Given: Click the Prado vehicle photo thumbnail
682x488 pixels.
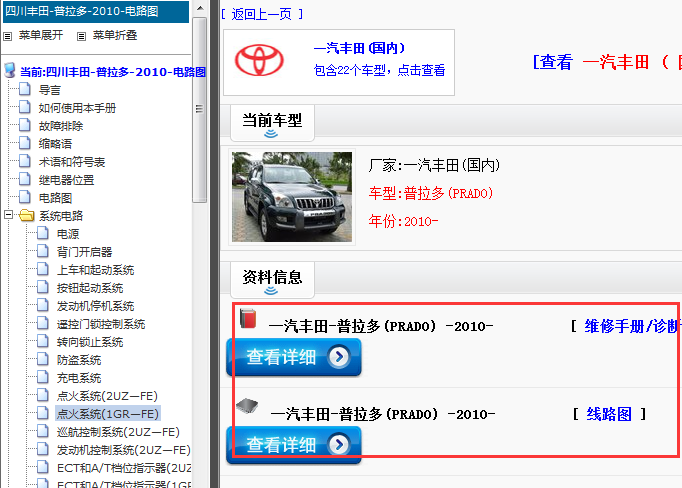Looking at the screenshot, I should [x=292, y=197].
